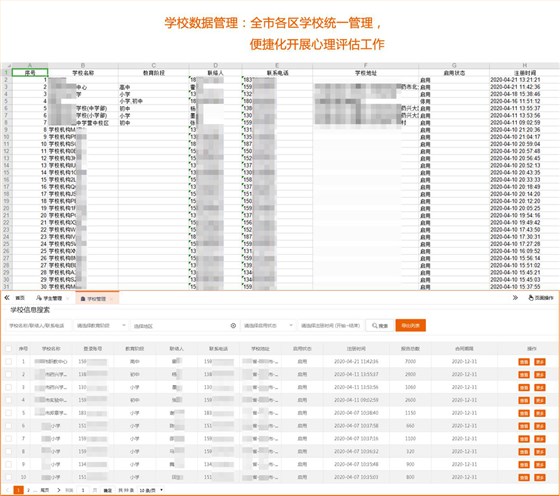Advance tabs with double right arrow icon
Image resolution: width=560 pixels, height=496 pixels.
tap(515, 297)
